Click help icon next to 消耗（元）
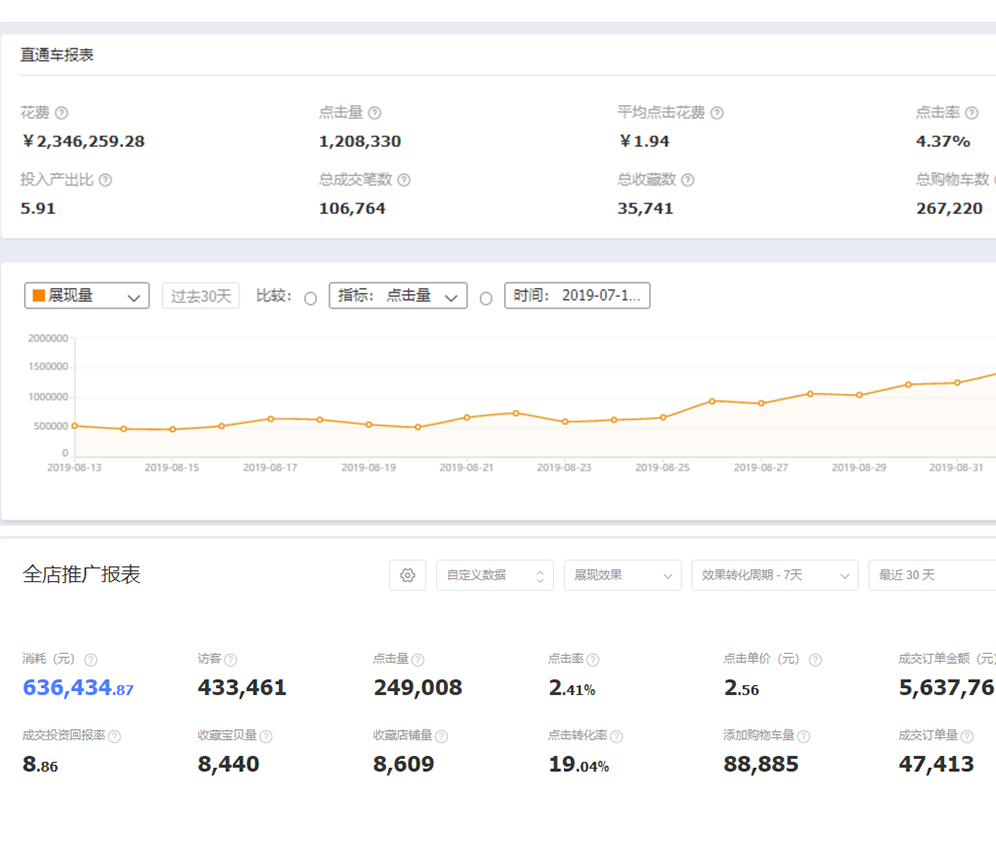Viewport: 996px width, 848px height. 91,660
